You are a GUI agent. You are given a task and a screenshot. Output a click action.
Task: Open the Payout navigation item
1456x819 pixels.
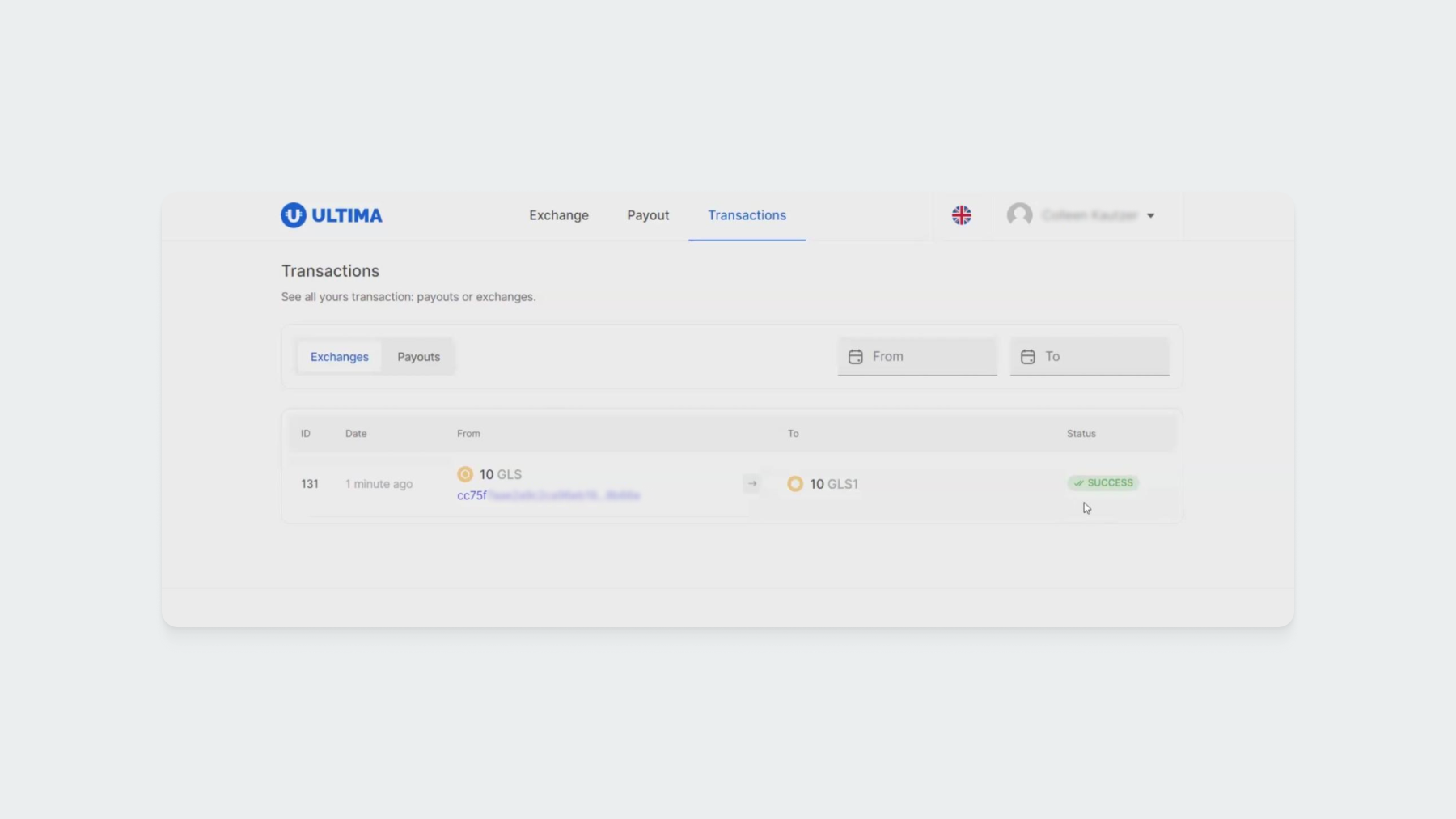point(648,215)
